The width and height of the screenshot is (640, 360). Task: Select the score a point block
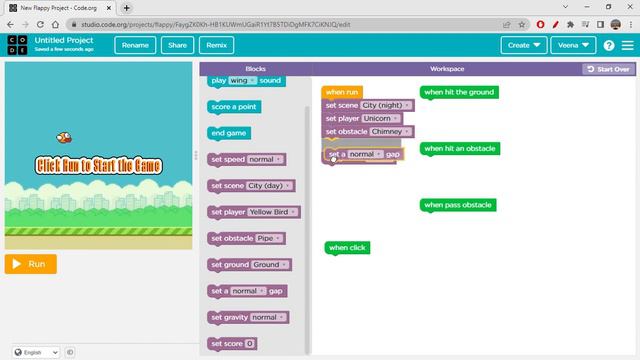tap(234, 107)
